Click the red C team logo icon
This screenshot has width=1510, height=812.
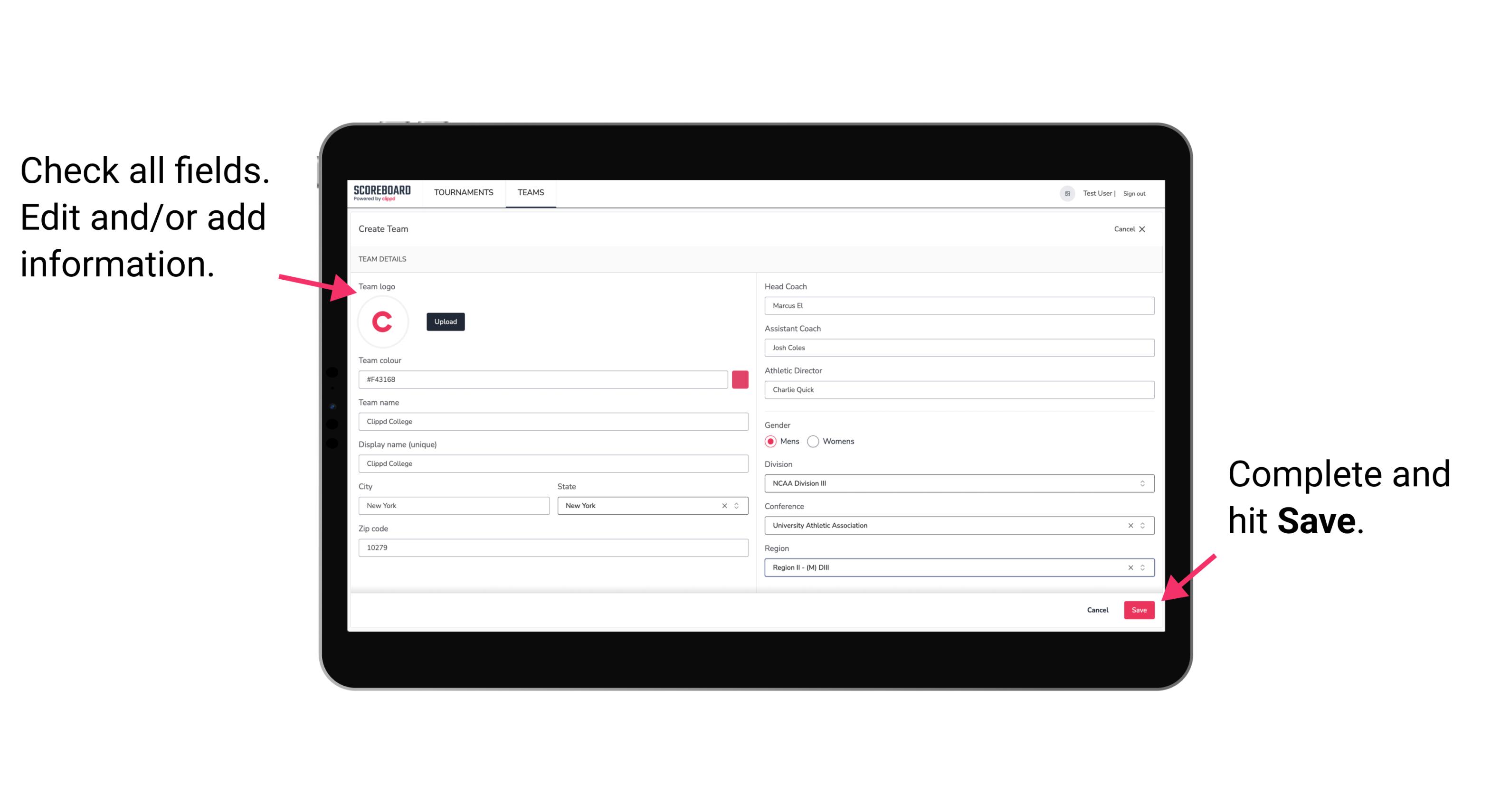click(383, 322)
